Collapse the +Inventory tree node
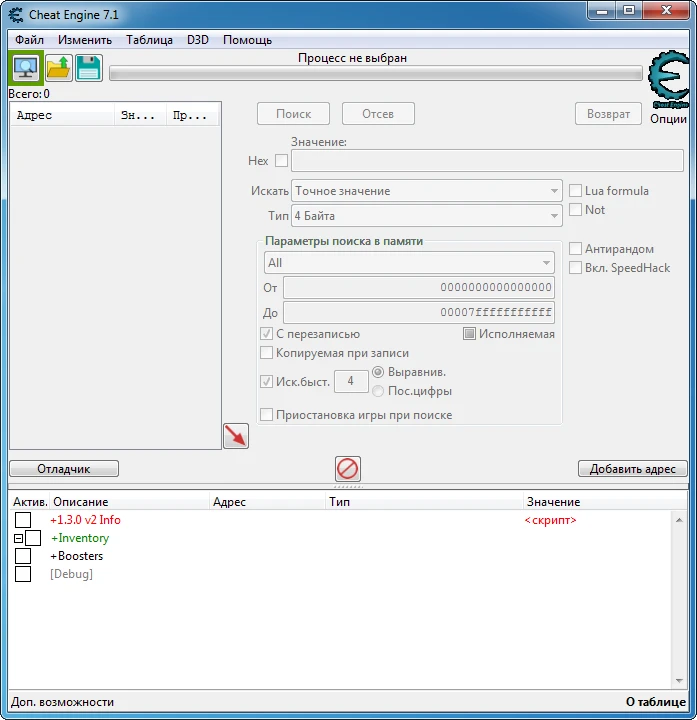697x720 pixels. tap(18, 538)
